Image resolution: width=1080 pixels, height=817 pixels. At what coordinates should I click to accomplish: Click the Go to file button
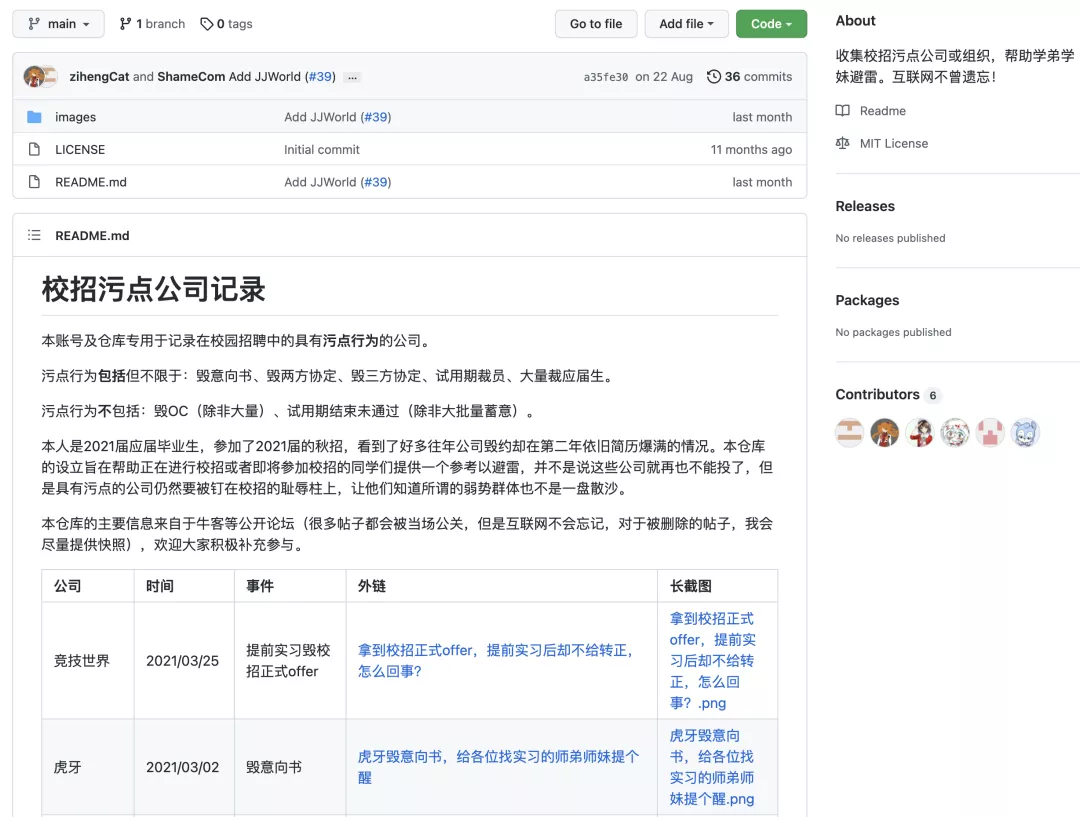click(x=596, y=23)
